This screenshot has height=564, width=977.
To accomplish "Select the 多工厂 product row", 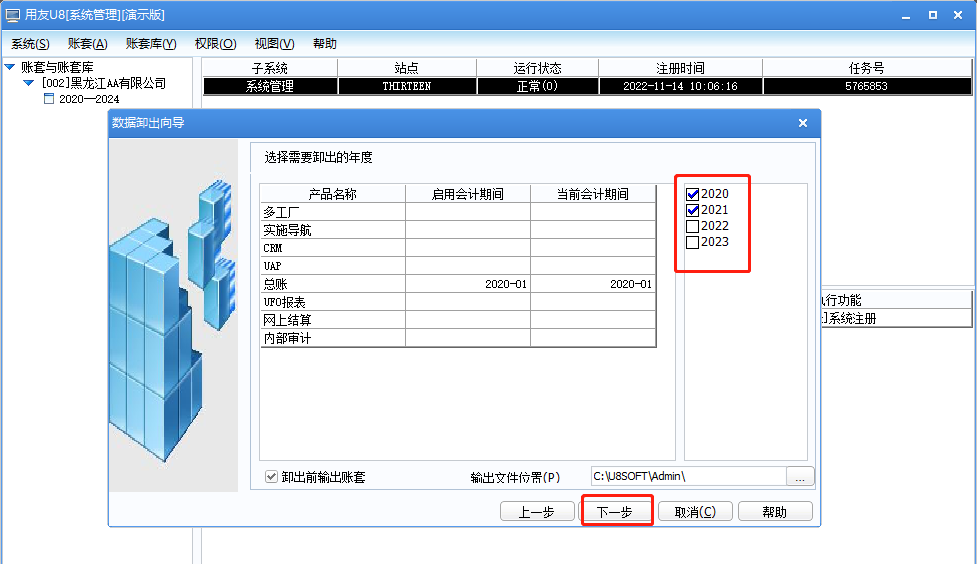I will 458,213.
